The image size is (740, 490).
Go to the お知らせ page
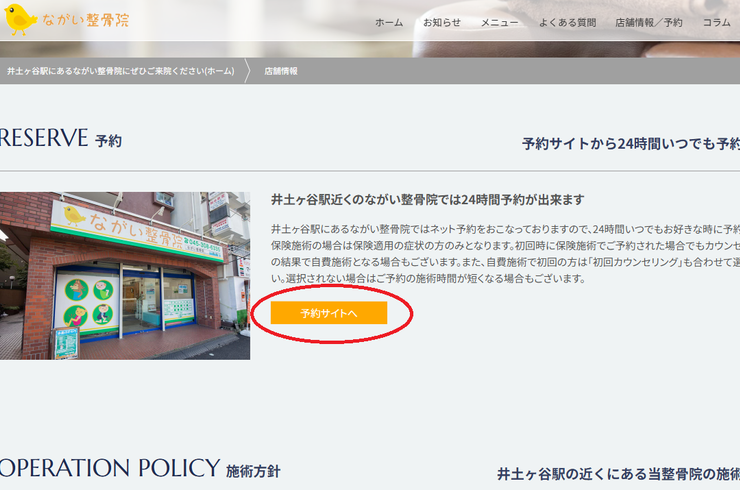click(x=441, y=22)
